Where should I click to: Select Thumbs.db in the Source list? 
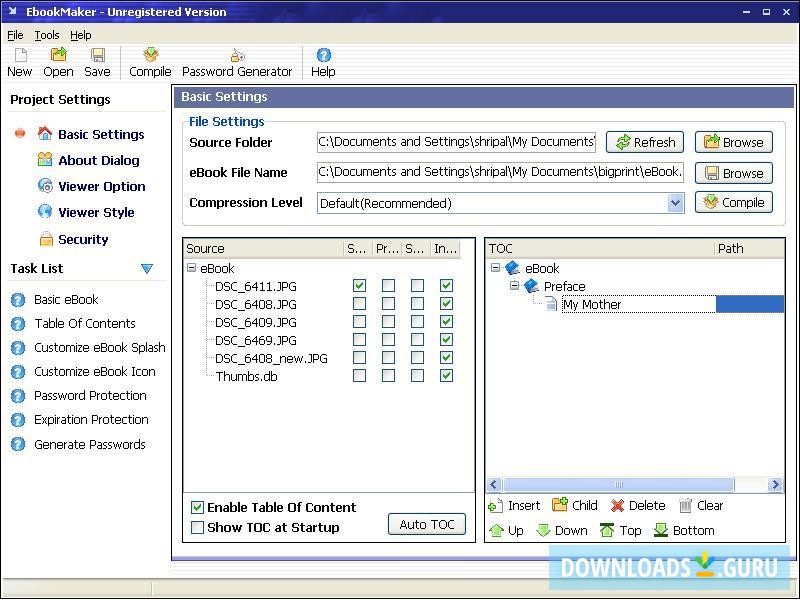point(246,377)
